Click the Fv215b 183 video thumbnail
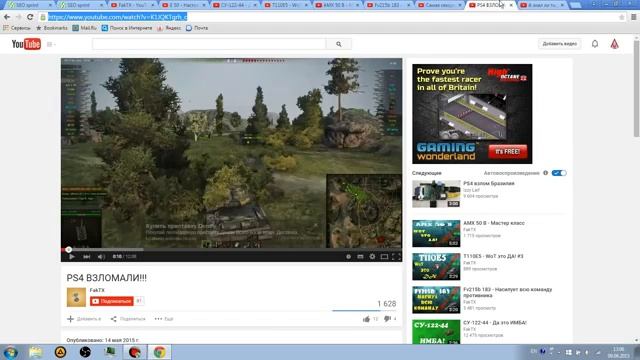 [x=436, y=300]
